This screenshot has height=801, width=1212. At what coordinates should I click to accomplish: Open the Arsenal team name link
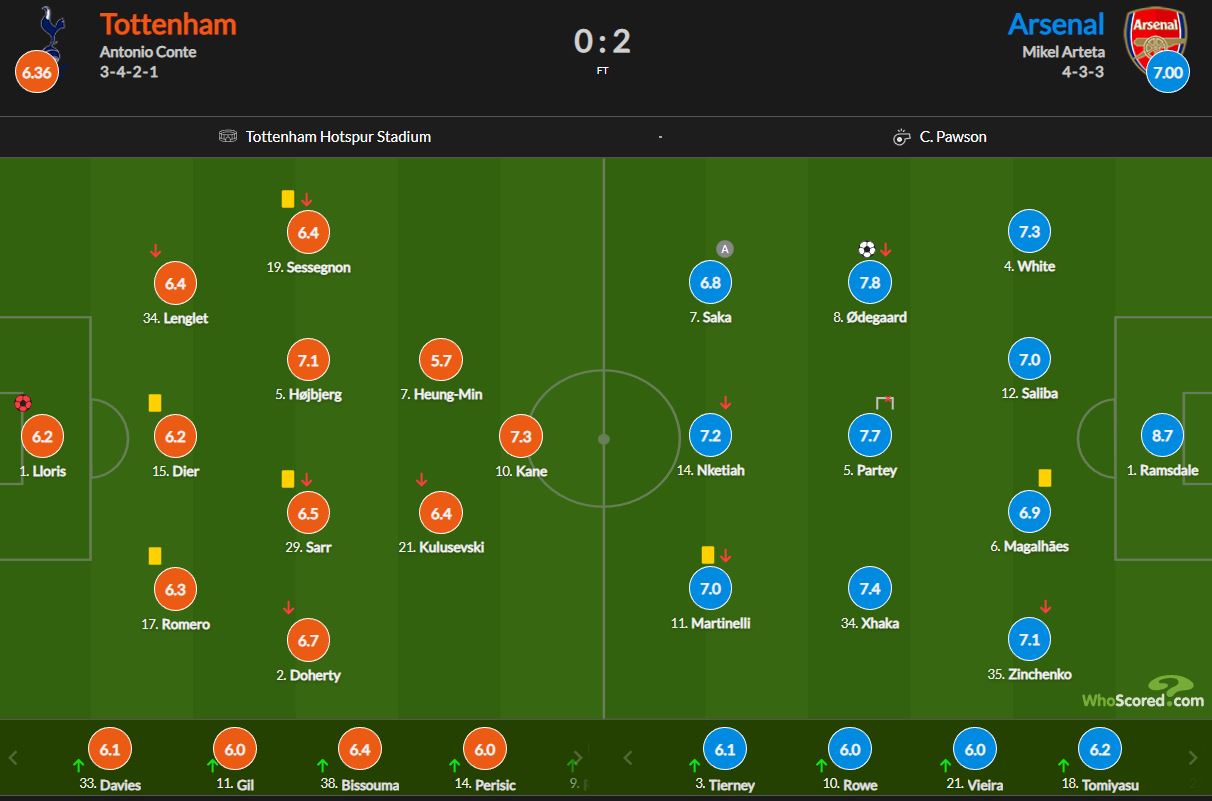1055,24
